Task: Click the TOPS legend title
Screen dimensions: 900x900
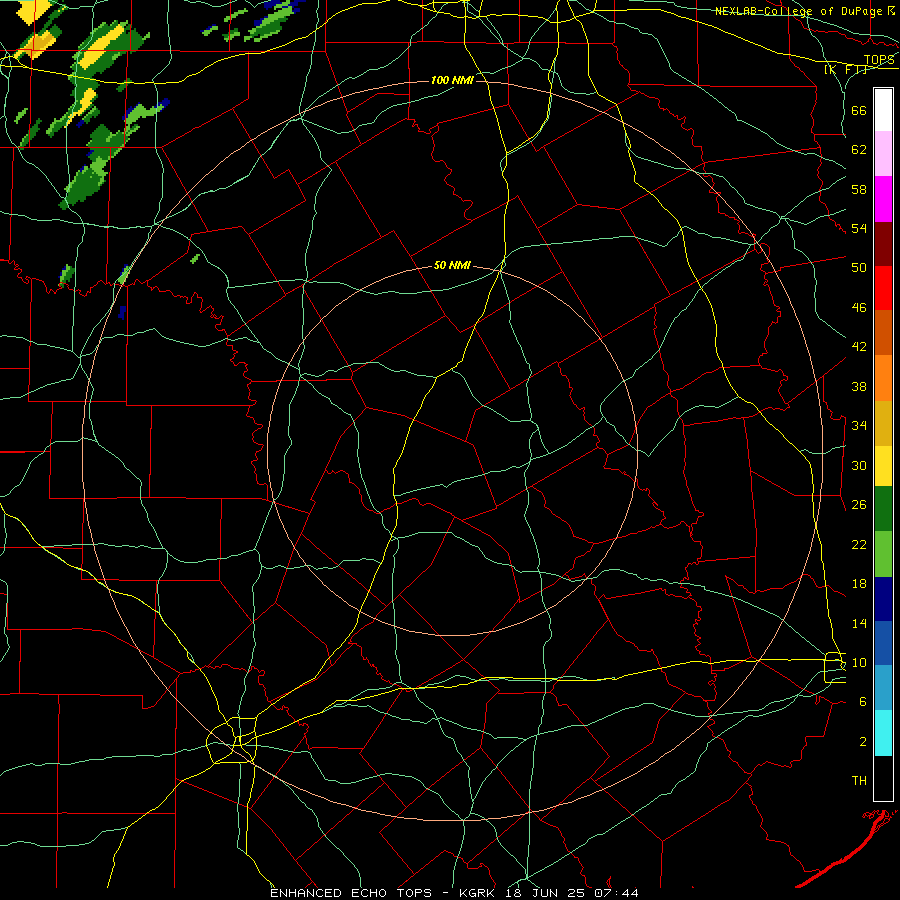Action: point(879,59)
